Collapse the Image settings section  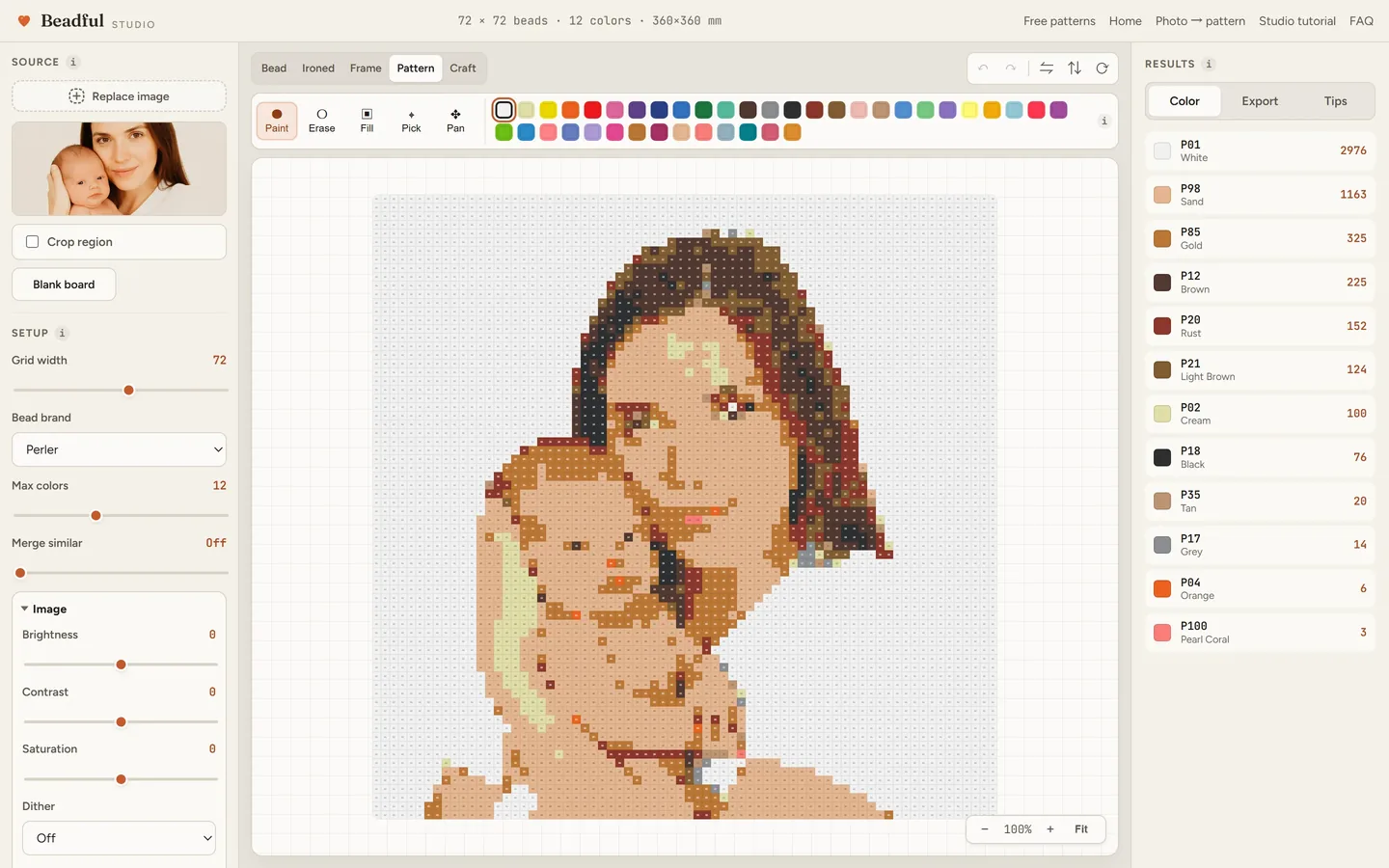pos(43,610)
